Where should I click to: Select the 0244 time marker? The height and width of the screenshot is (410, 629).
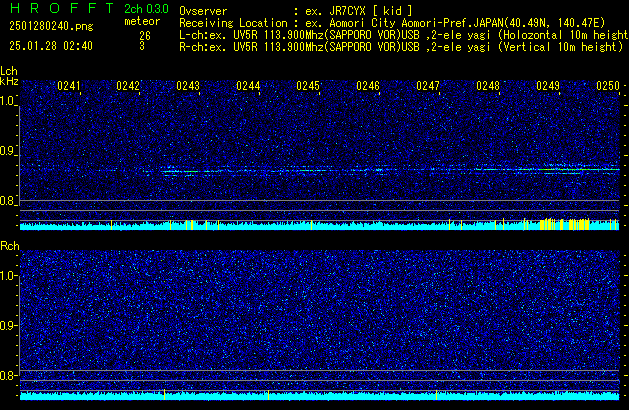(x=248, y=86)
